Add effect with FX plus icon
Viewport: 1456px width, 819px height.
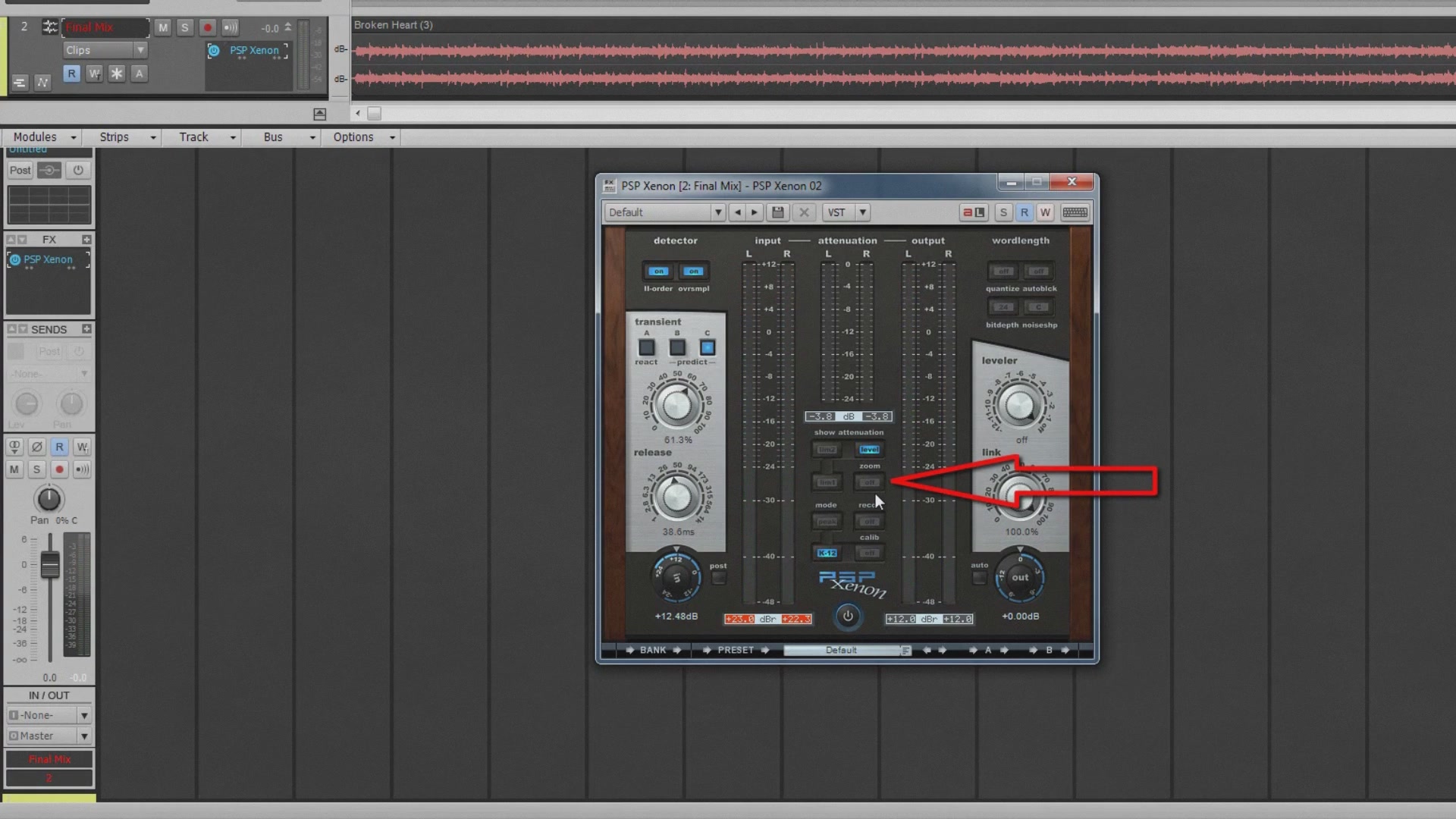click(x=86, y=240)
